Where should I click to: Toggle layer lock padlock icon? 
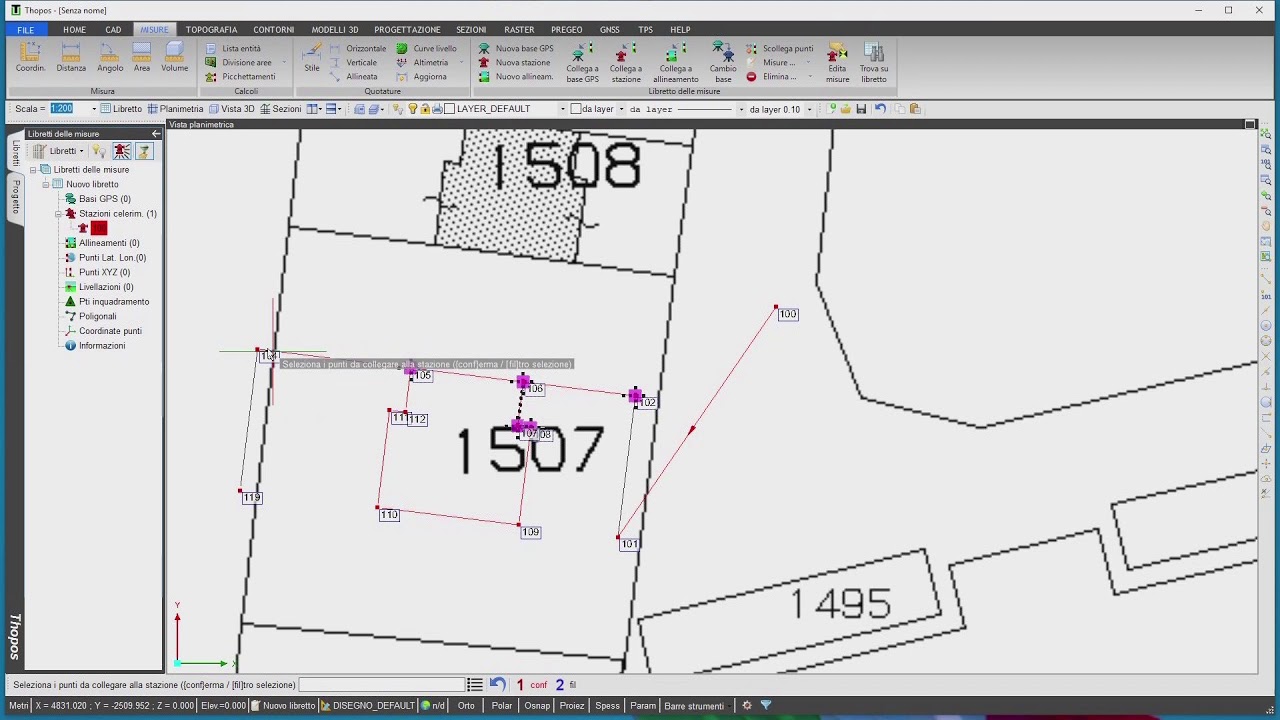(425, 108)
